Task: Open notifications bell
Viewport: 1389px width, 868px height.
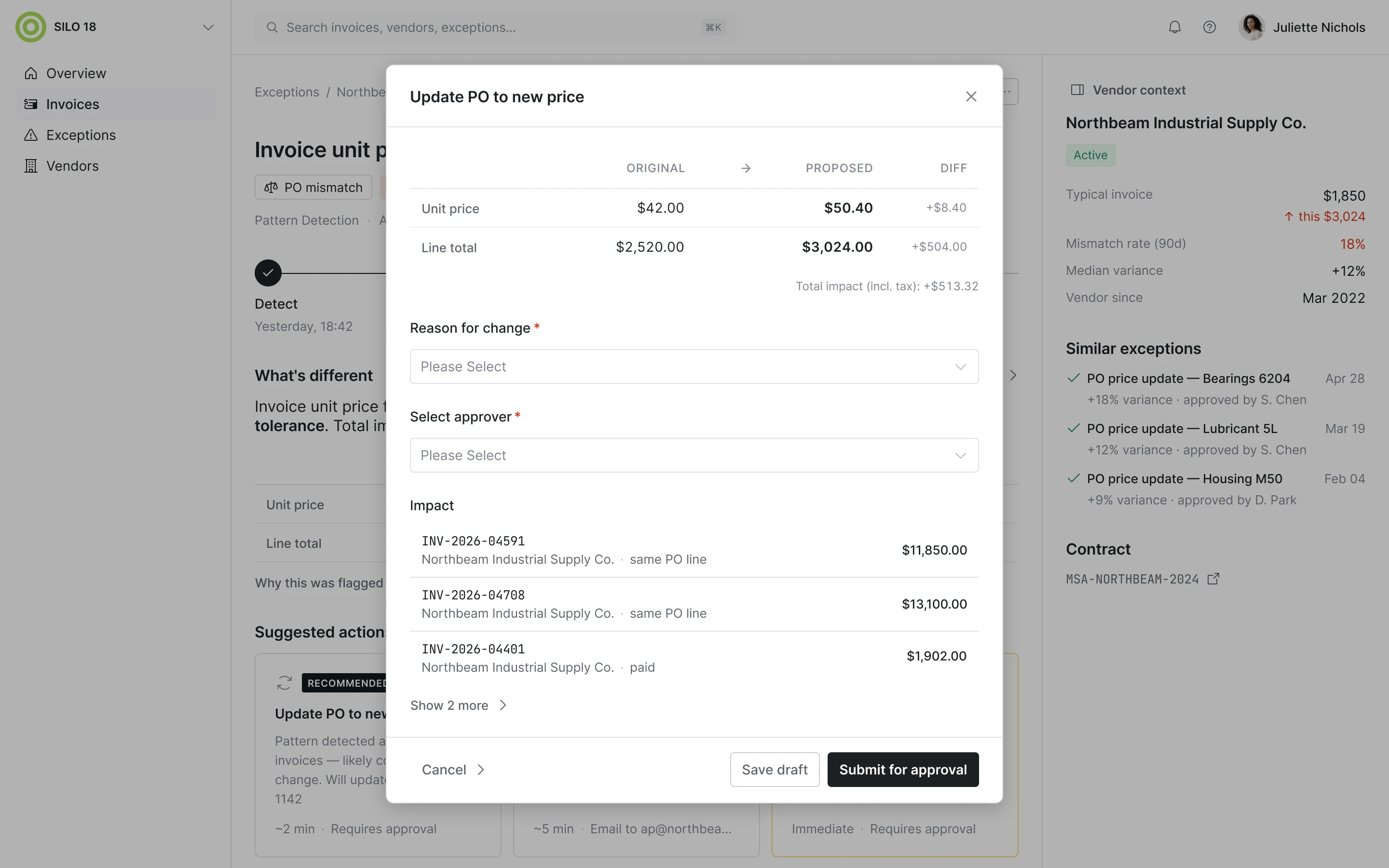Action: coord(1174,27)
